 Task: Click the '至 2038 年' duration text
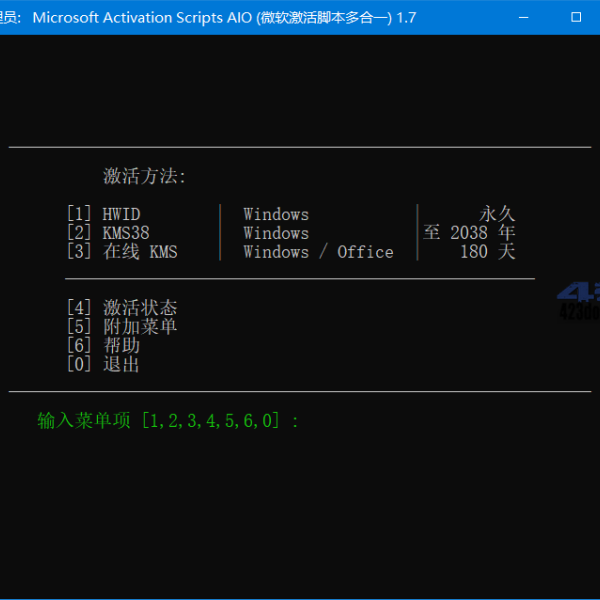469,233
